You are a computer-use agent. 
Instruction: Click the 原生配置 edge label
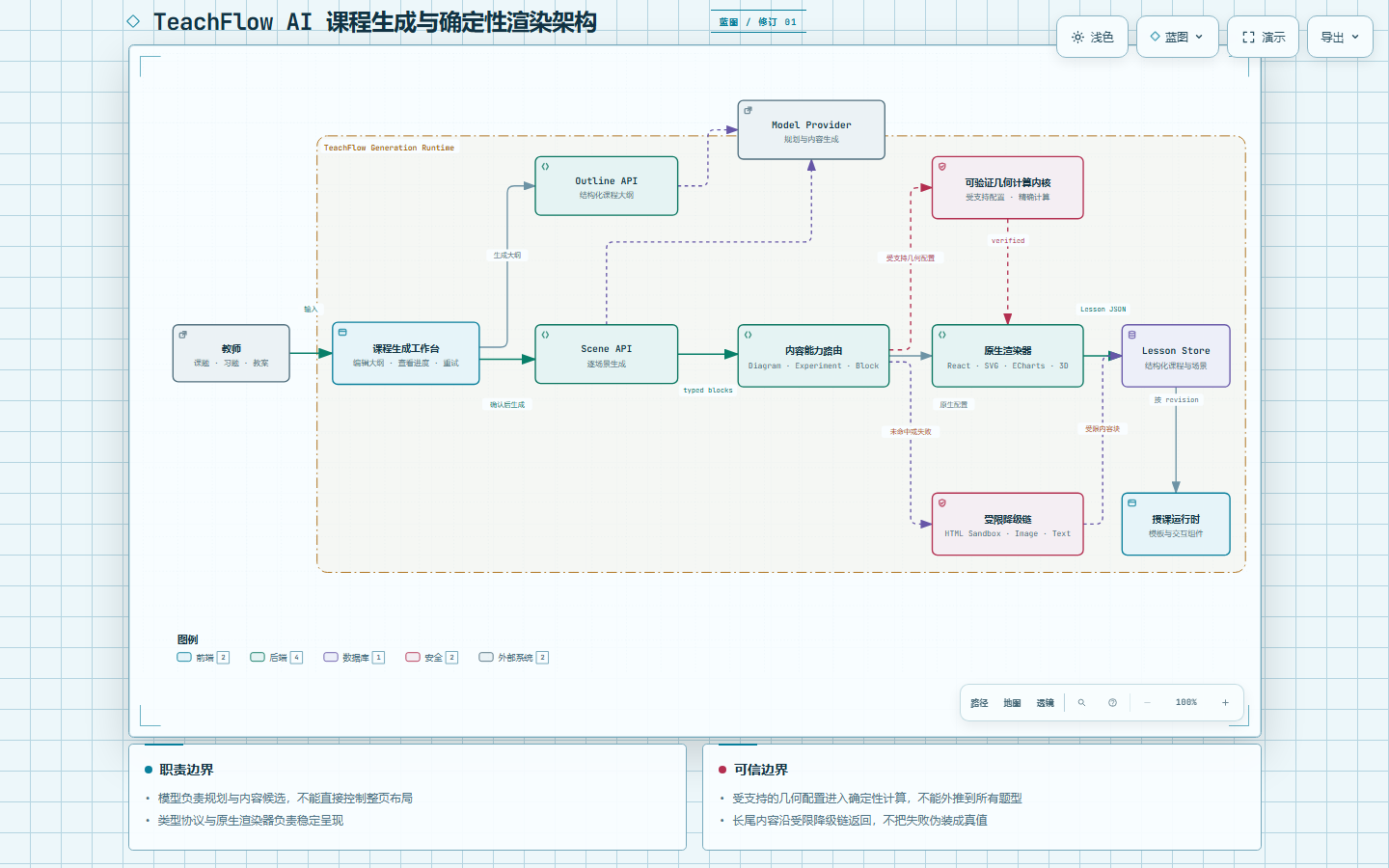pyautogui.click(x=954, y=405)
